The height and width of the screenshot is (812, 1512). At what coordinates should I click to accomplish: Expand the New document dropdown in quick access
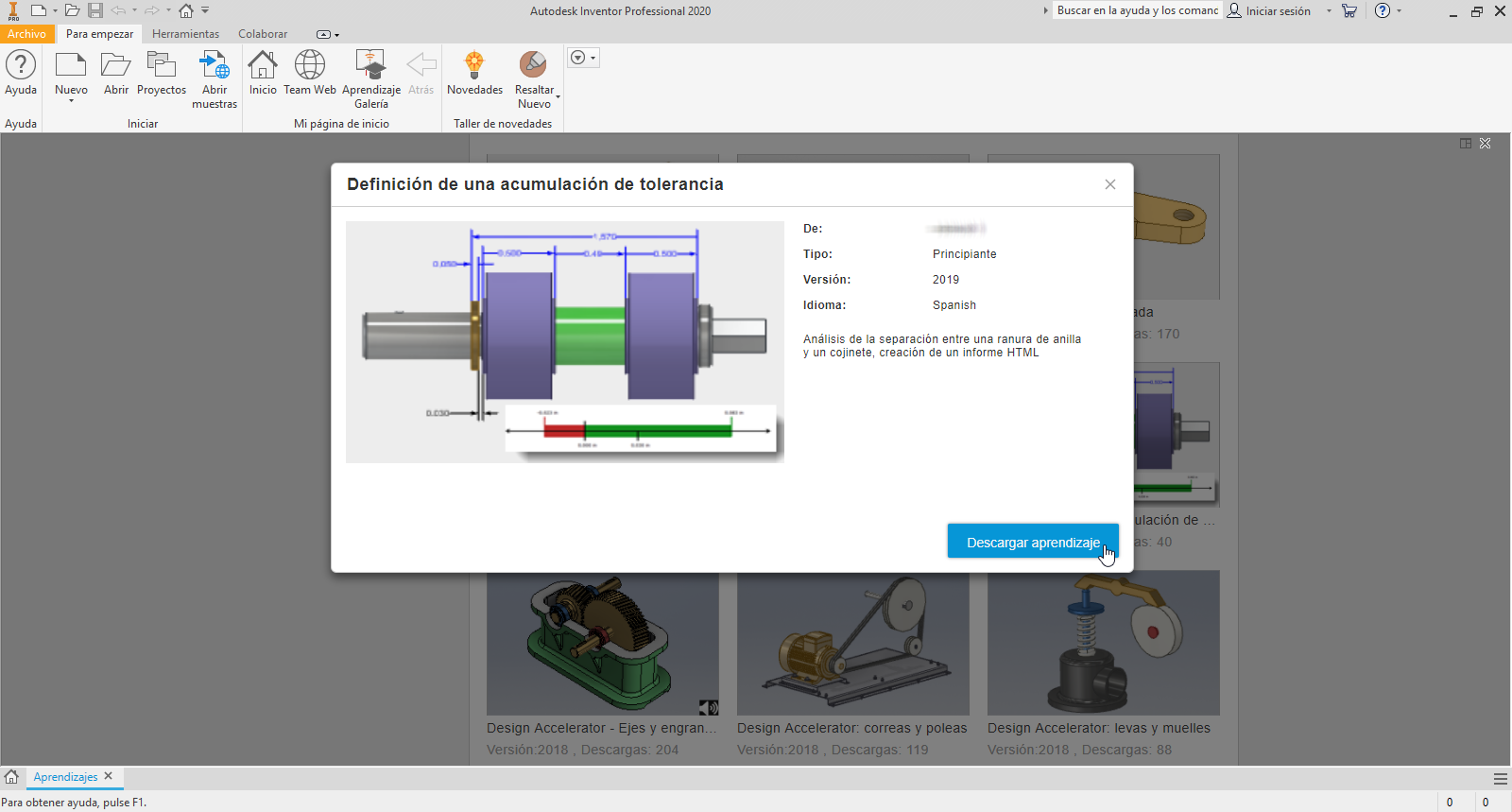point(55,11)
